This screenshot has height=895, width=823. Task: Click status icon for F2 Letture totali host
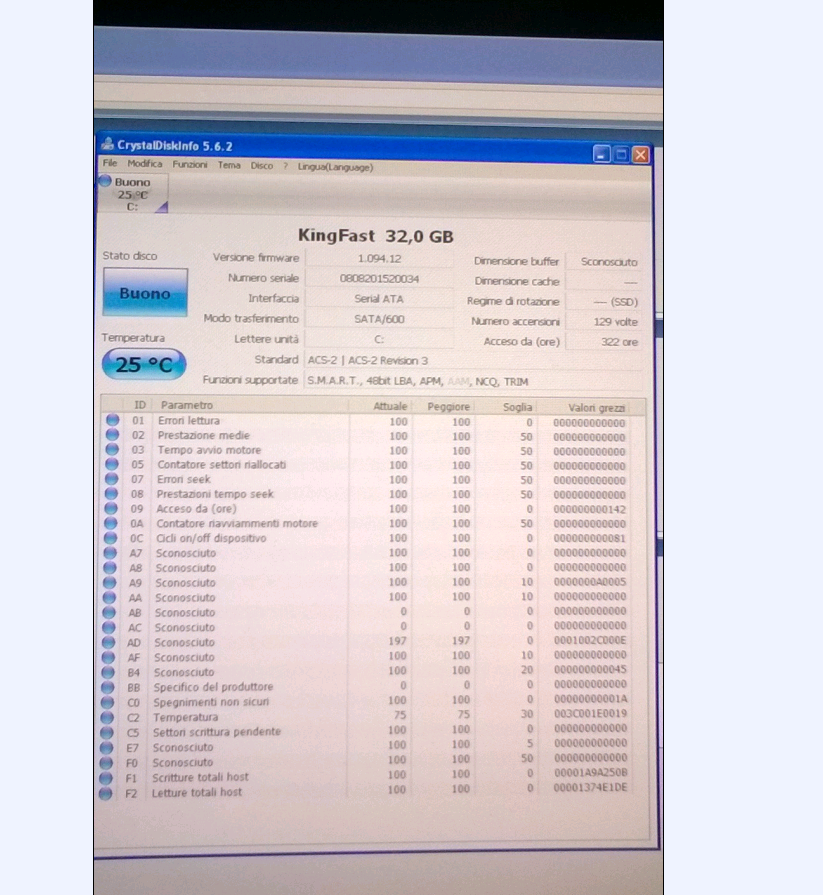point(106,793)
